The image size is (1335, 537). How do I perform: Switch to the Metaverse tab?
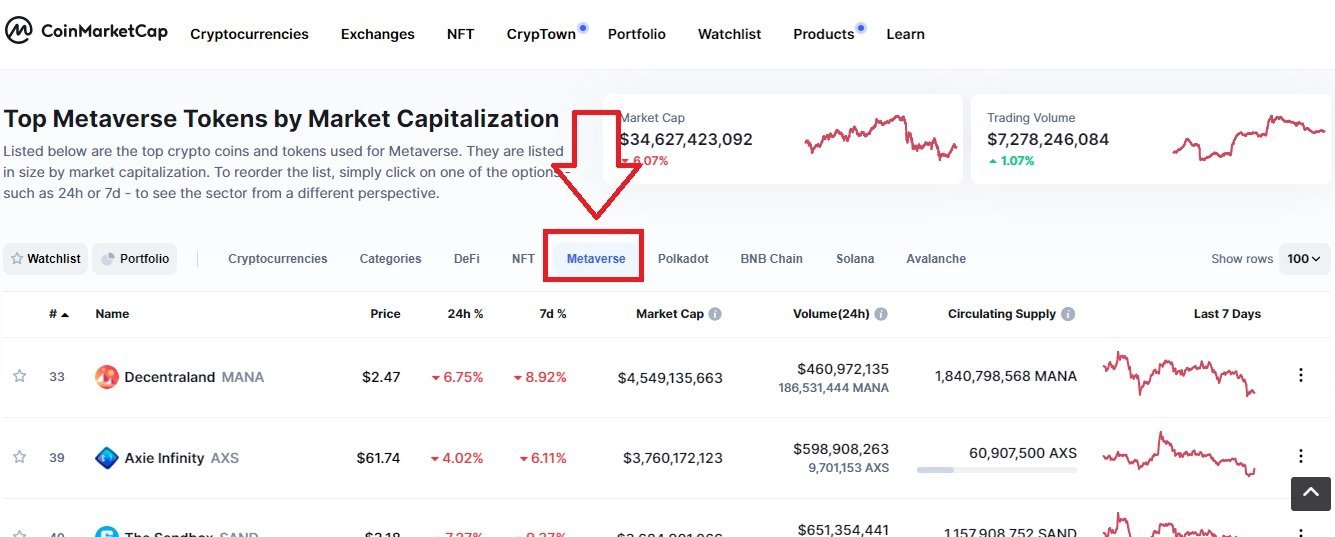pyautogui.click(x=596, y=259)
